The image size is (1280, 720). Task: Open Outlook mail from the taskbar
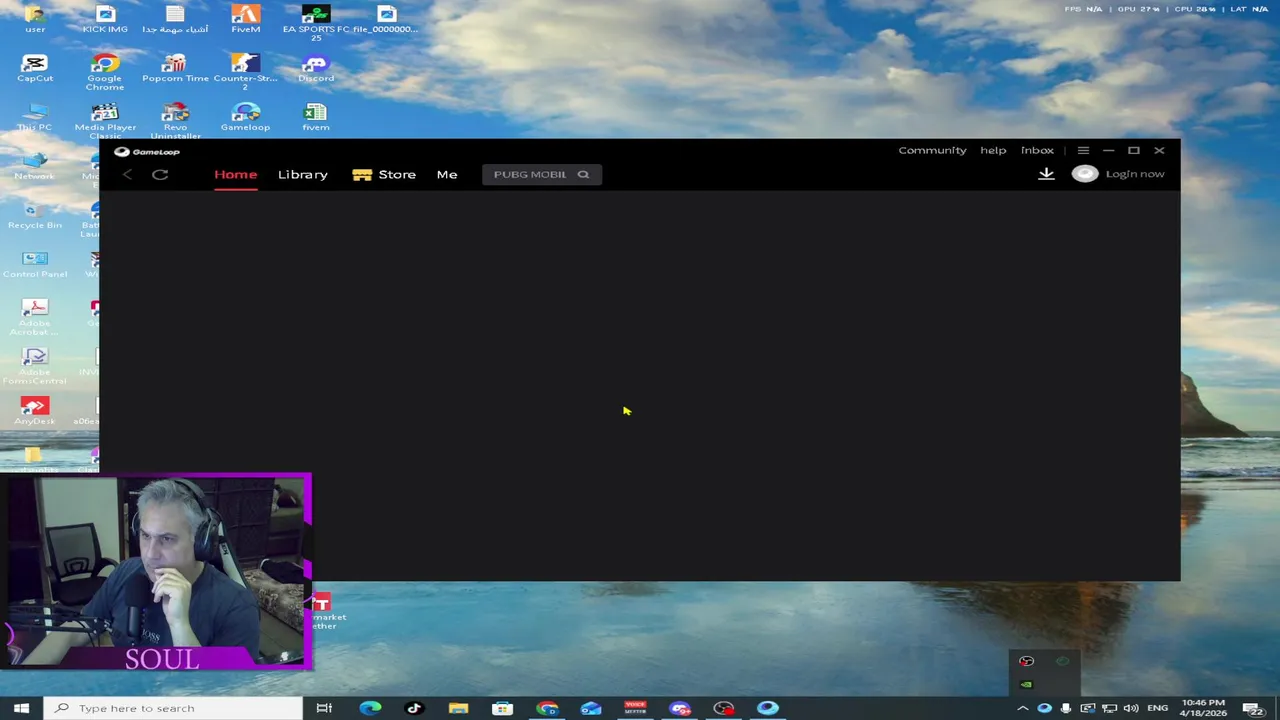(x=591, y=708)
